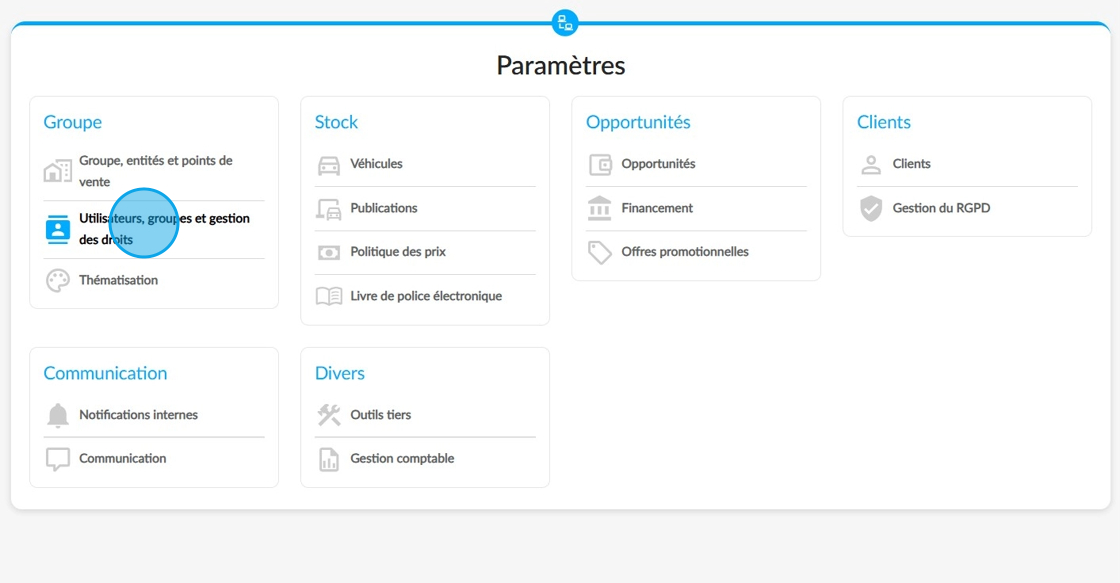Open Gestion comptable settings
The height and width of the screenshot is (583, 1120).
[x=402, y=459]
